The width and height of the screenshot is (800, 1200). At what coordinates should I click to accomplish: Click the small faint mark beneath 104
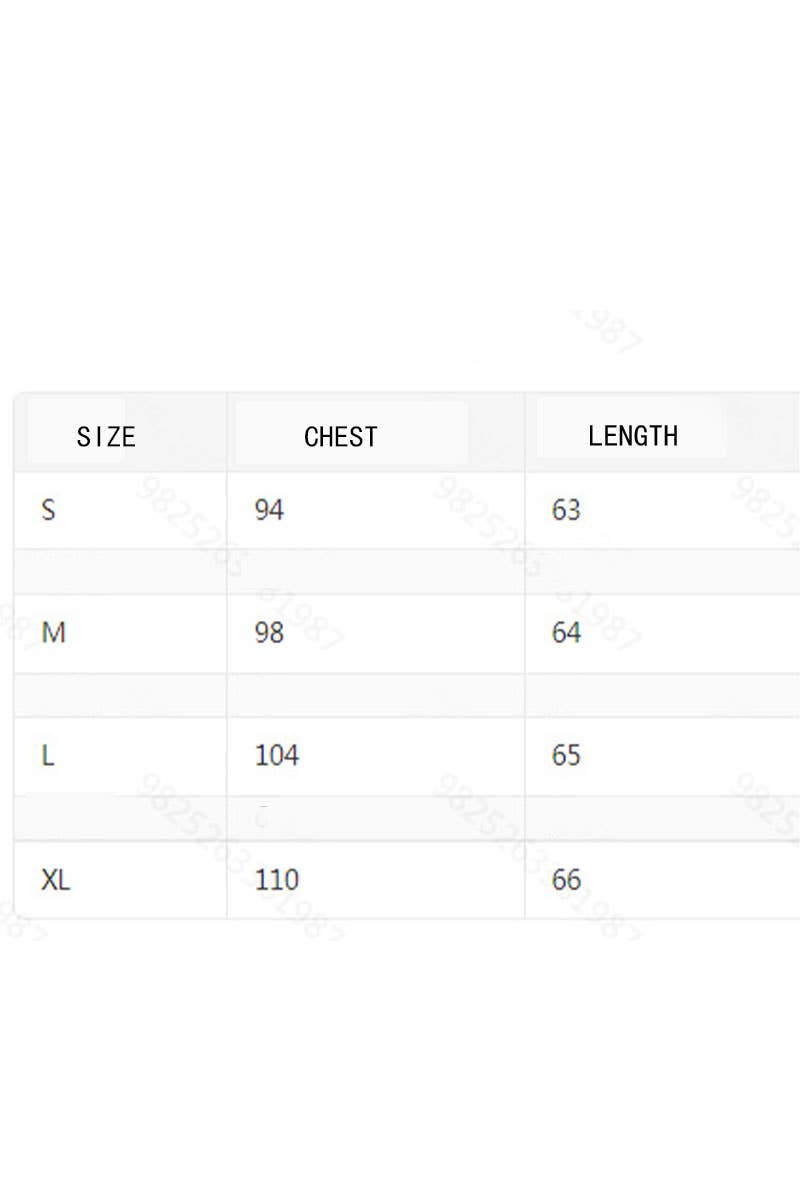pos(263,816)
